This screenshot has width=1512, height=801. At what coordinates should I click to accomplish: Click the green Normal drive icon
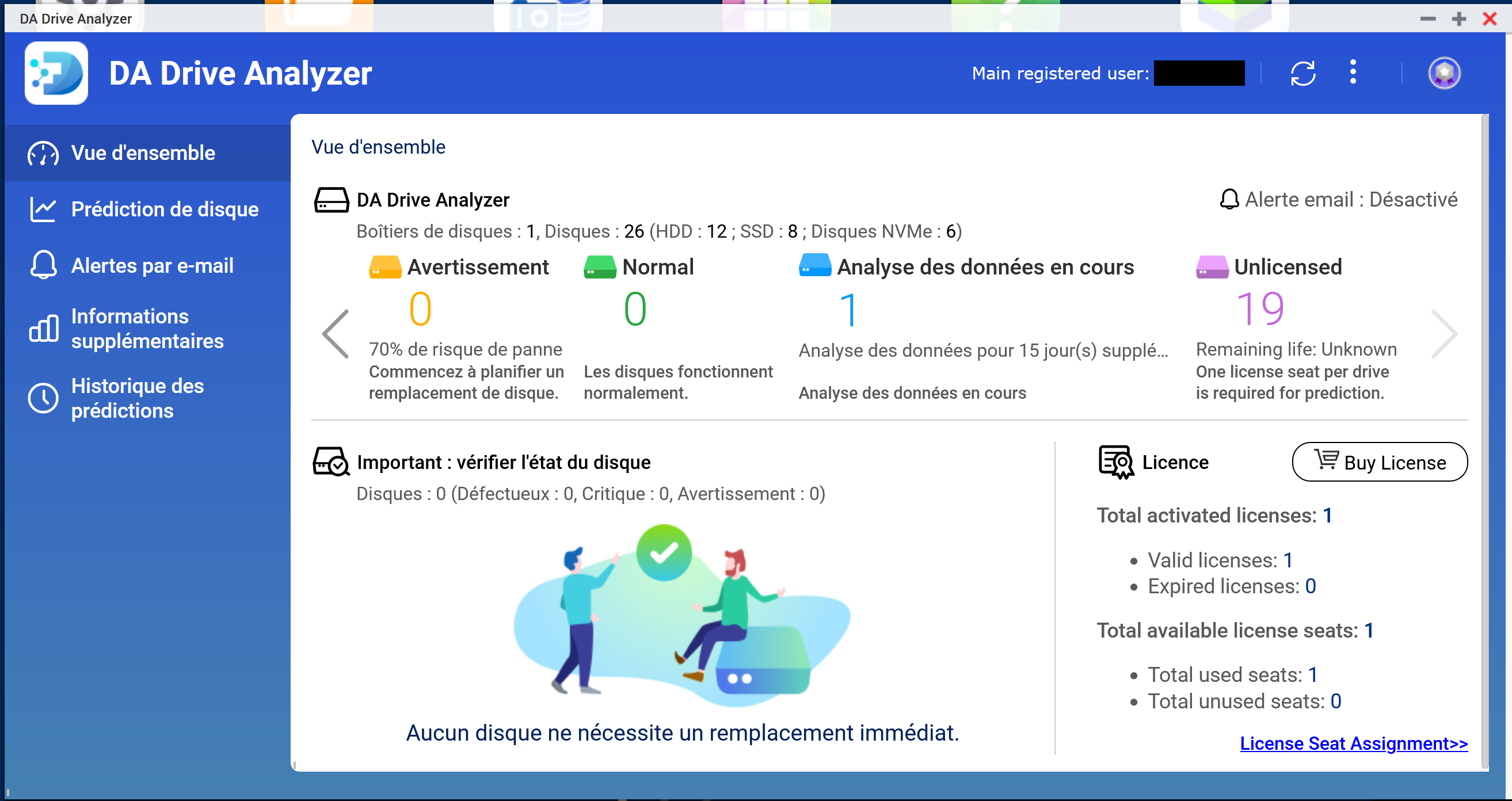coord(600,266)
